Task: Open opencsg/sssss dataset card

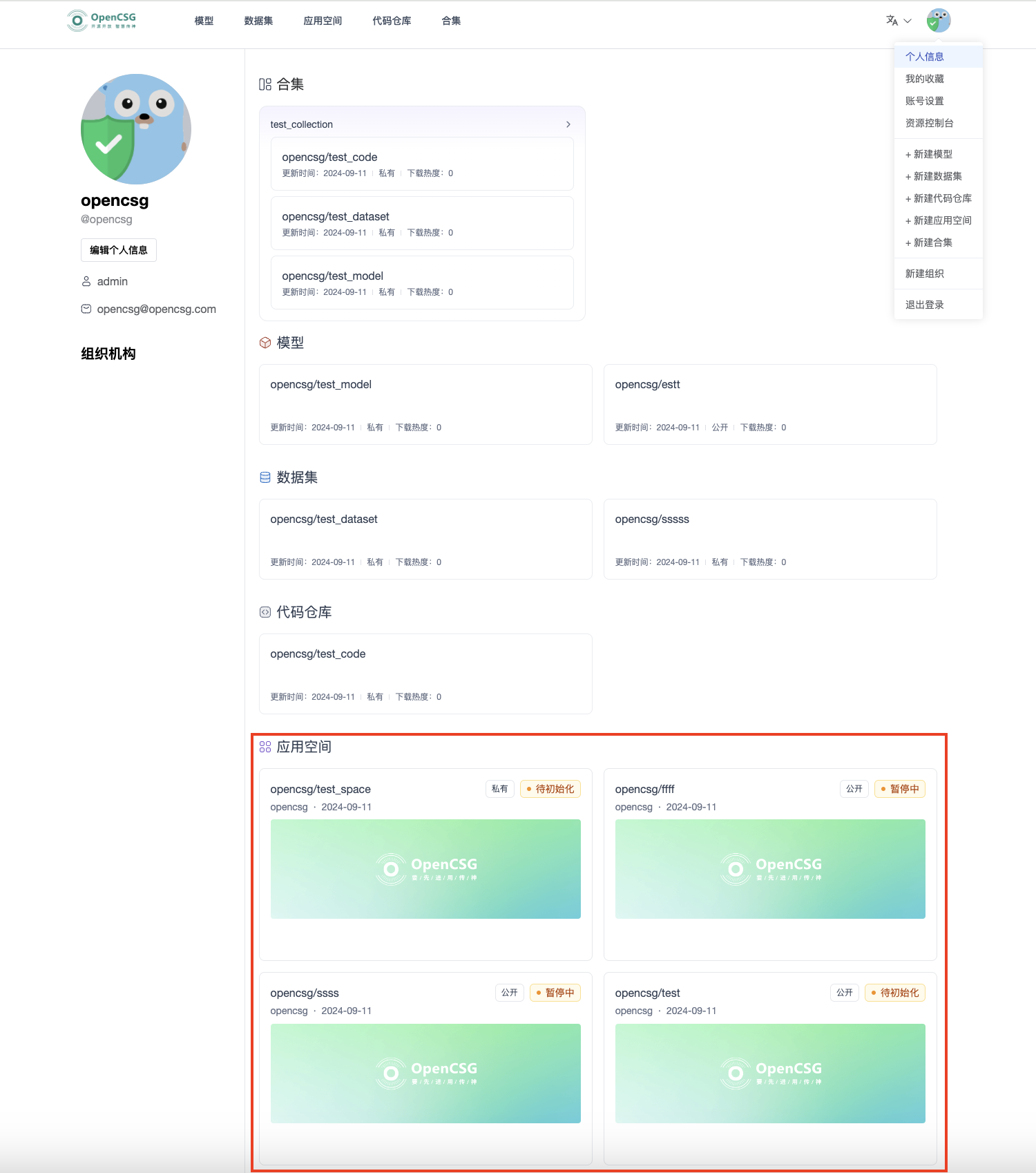Action: (769, 539)
